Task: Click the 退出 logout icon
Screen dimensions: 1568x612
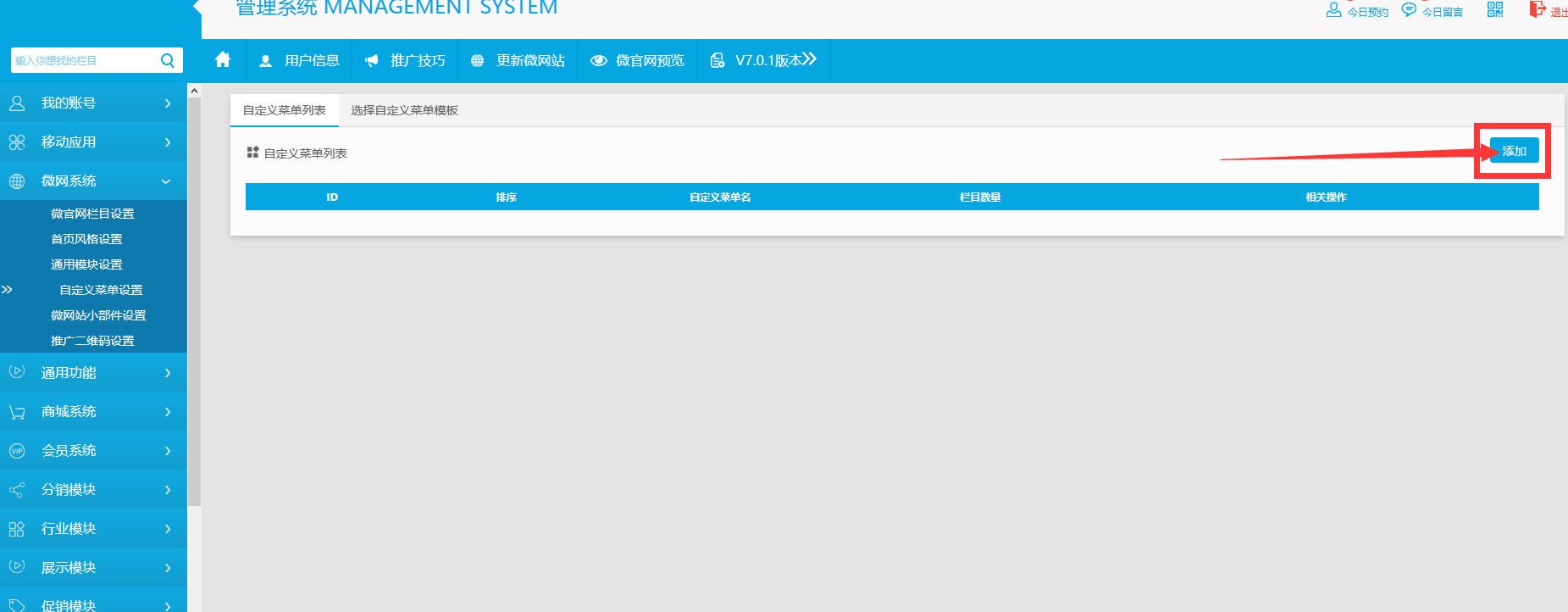Action: click(1537, 10)
